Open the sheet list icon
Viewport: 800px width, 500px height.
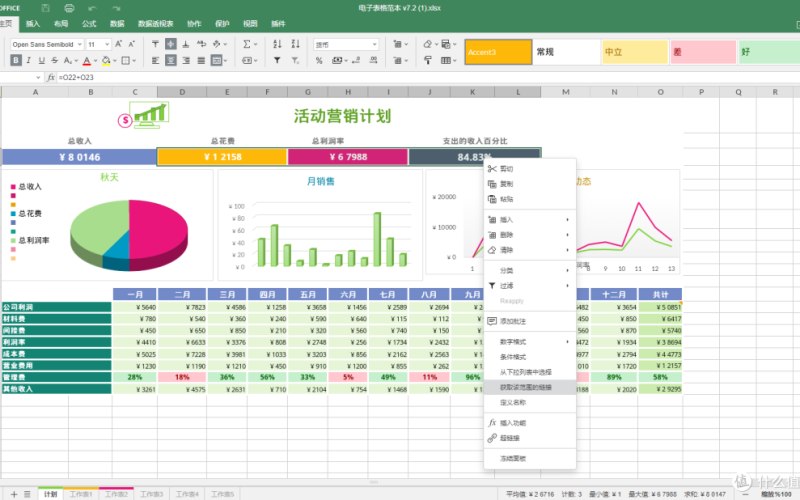(x=27, y=494)
